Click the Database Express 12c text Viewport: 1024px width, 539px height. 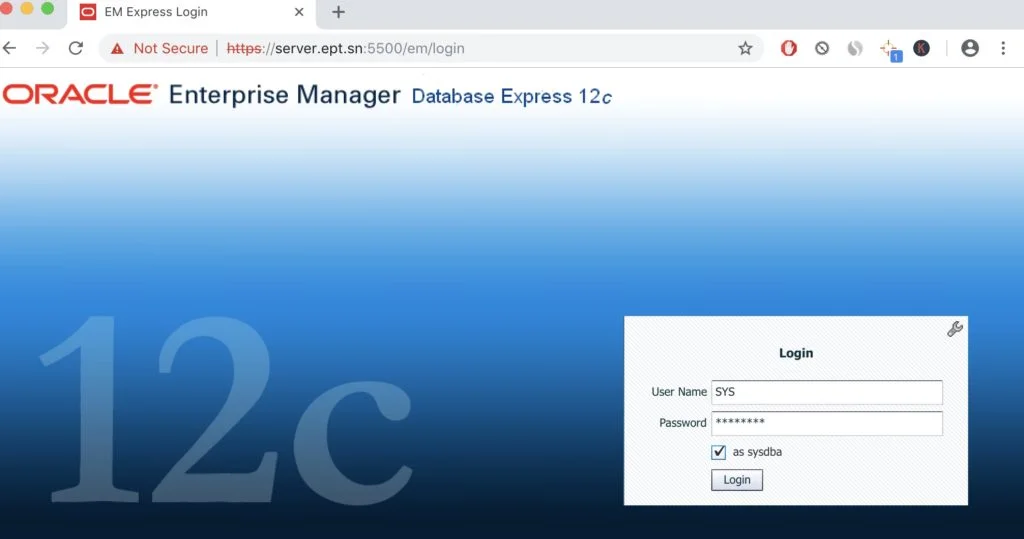[511, 97]
